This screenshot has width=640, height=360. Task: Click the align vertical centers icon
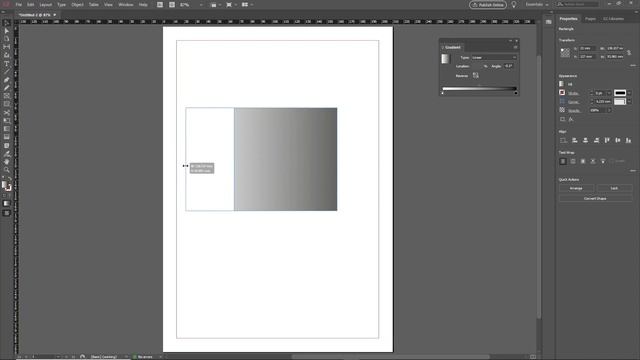pos(618,140)
